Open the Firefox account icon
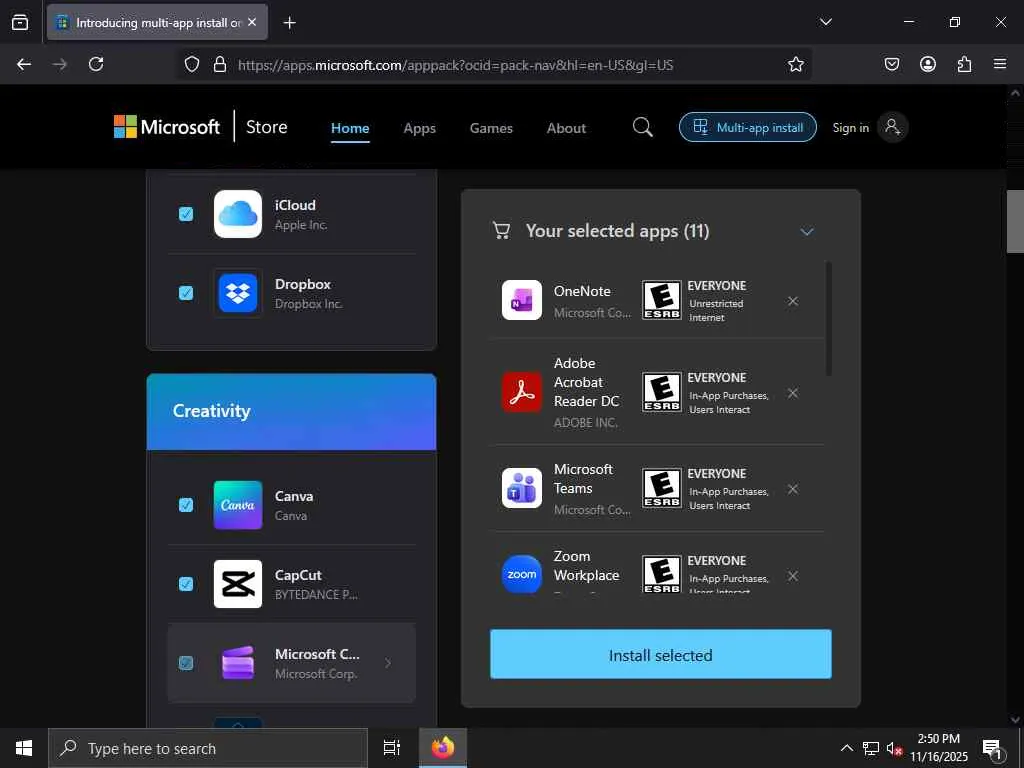 (x=927, y=64)
